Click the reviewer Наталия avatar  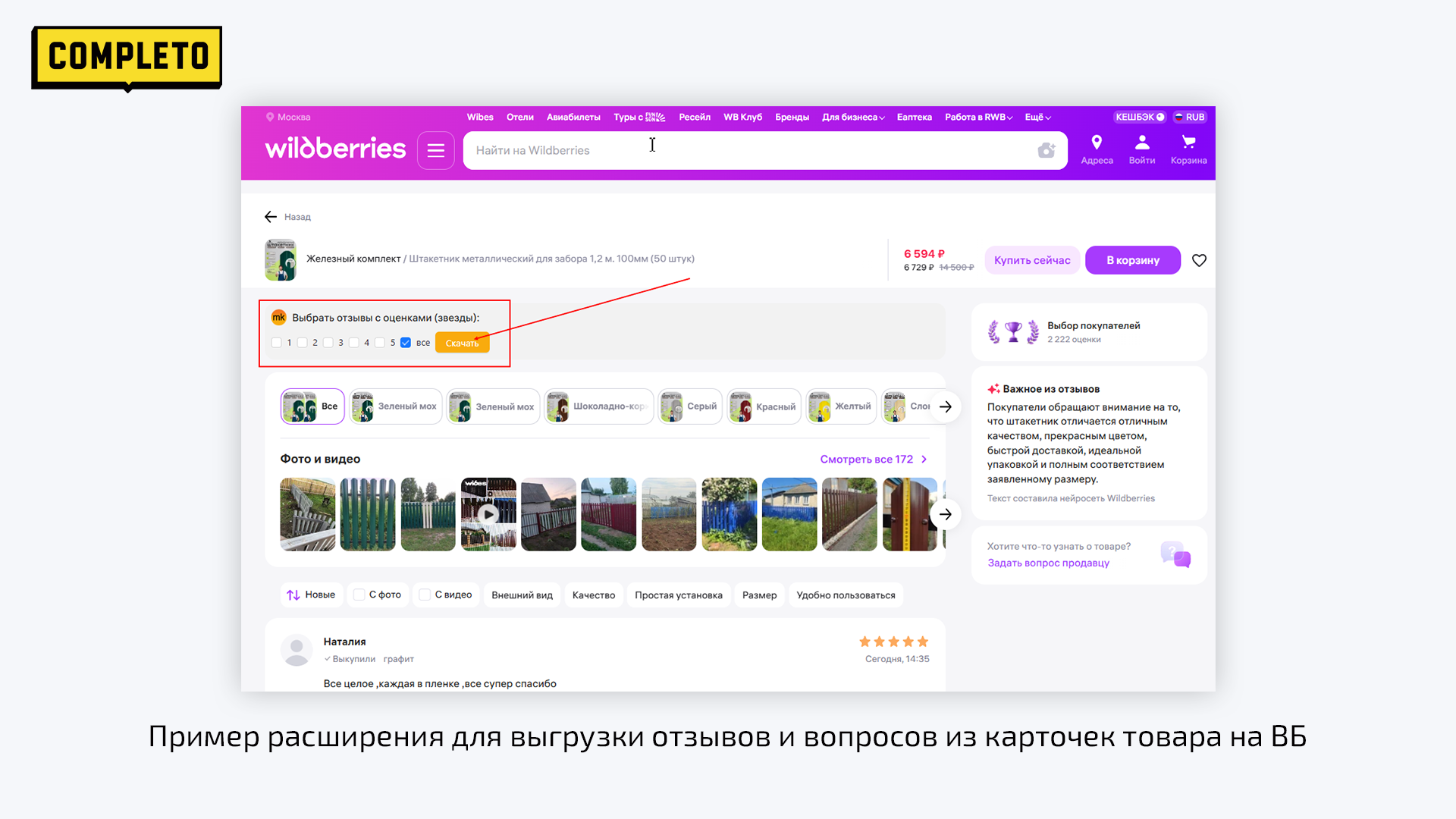click(297, 650)
